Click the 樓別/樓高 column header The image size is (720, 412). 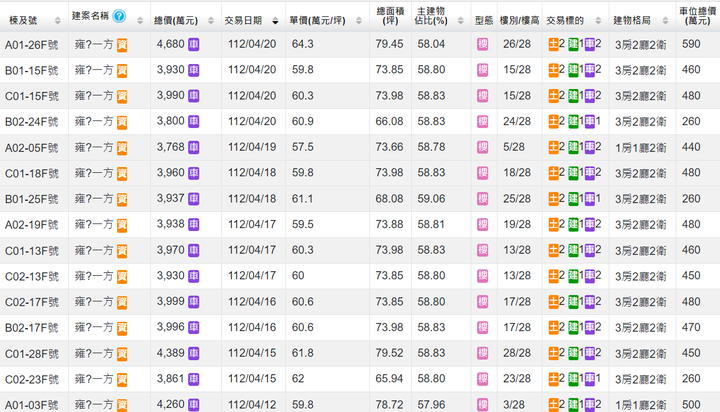pos(519,21)
